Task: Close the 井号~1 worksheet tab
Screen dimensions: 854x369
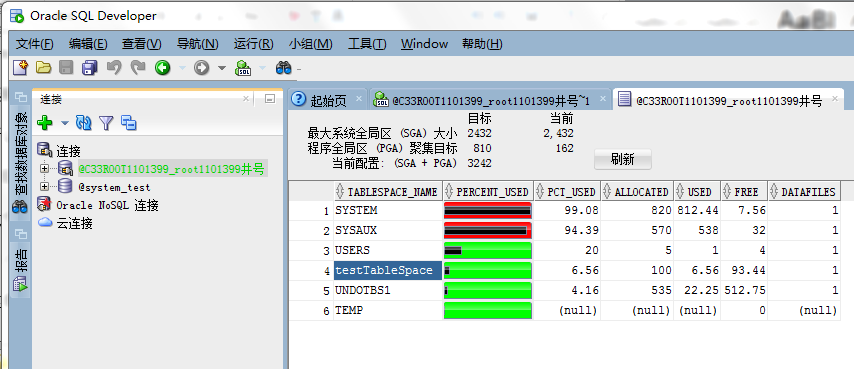Action: (x=602, y=99)
